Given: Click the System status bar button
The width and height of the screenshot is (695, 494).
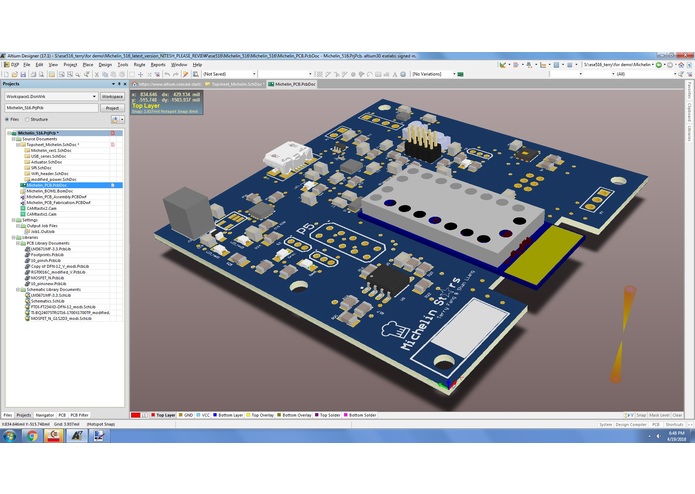Looking at the screenshot, I should [x=605, y=424].
